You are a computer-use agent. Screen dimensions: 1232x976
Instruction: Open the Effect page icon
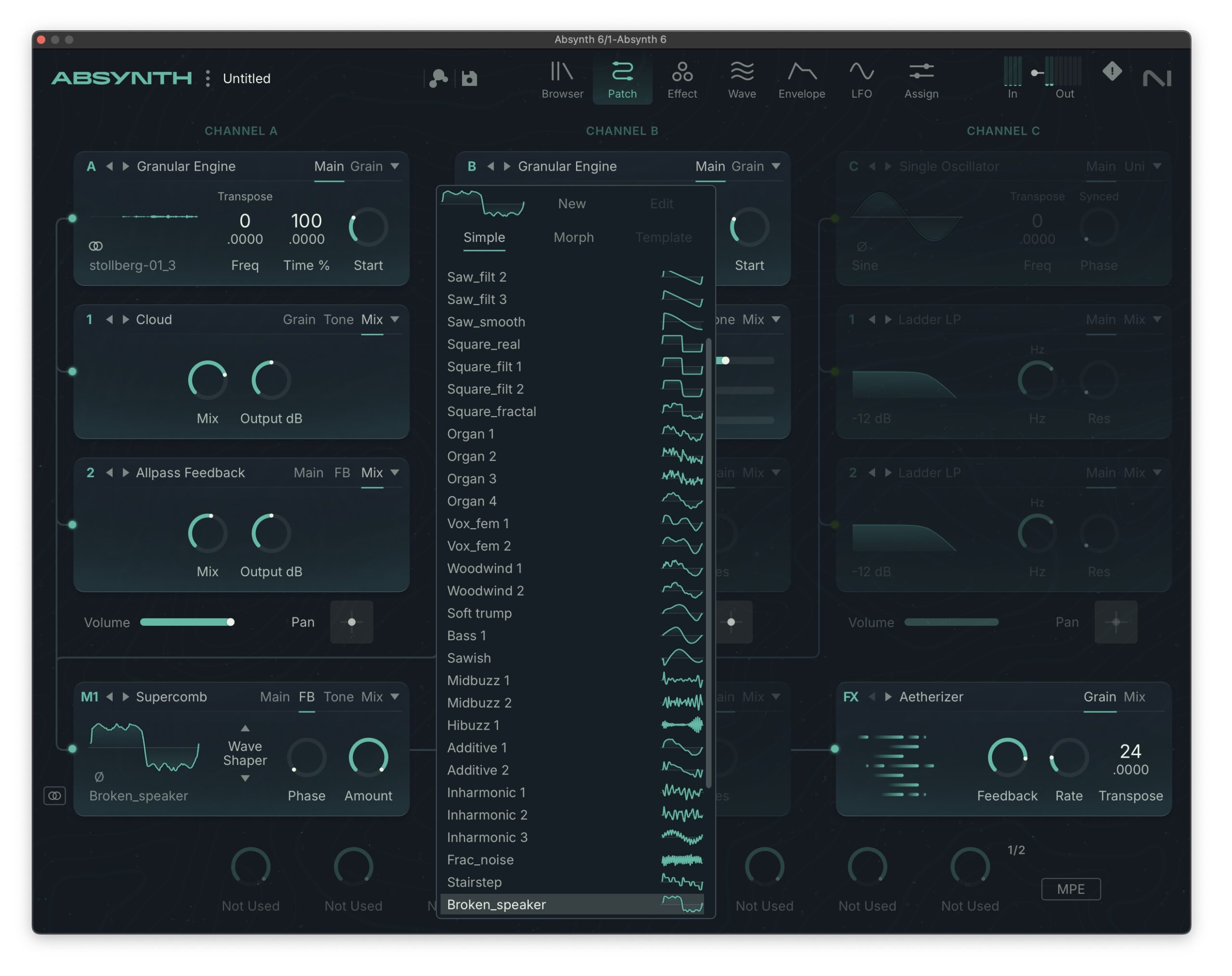(x=682, y=79)
